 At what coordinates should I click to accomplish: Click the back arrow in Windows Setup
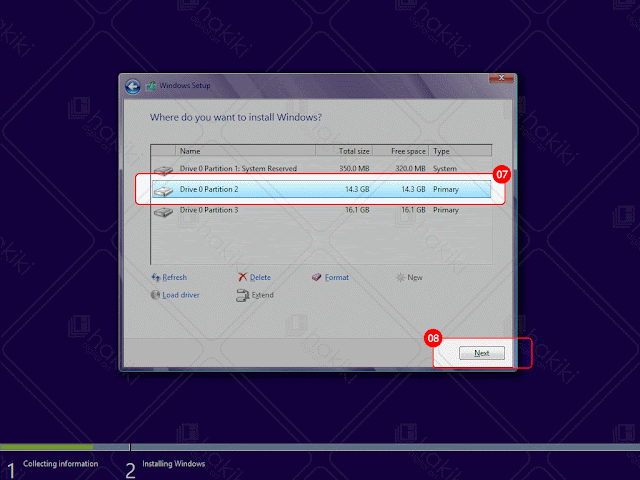pos(133,86)
